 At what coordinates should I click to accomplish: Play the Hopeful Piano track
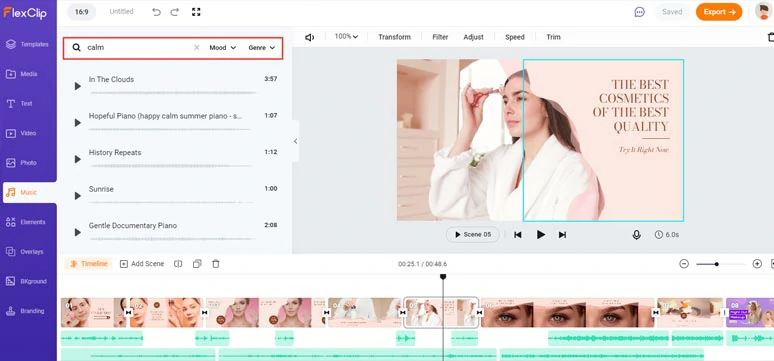77,123
